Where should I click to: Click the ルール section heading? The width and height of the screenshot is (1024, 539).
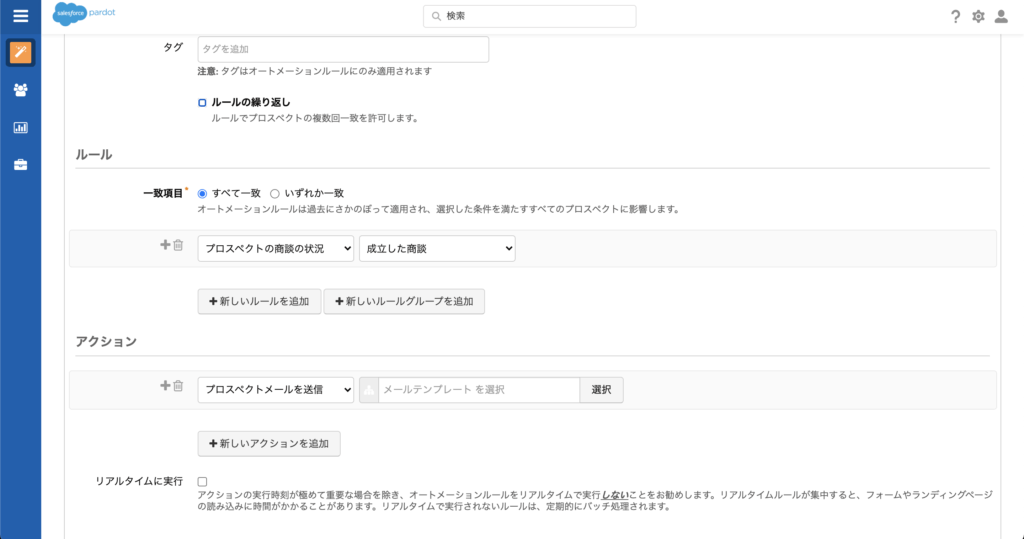(93, 155)
